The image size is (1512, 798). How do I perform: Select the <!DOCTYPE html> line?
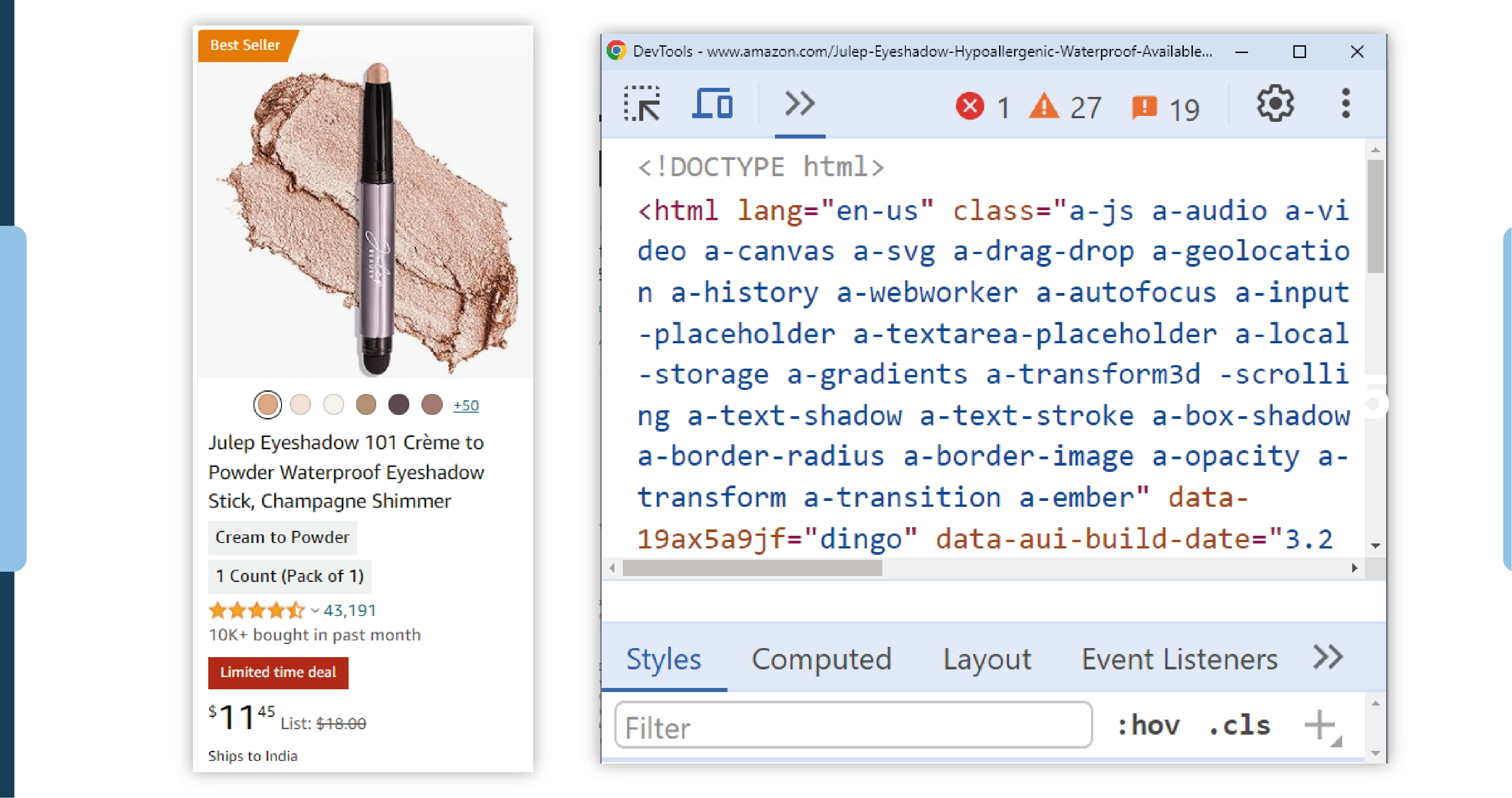761,167
